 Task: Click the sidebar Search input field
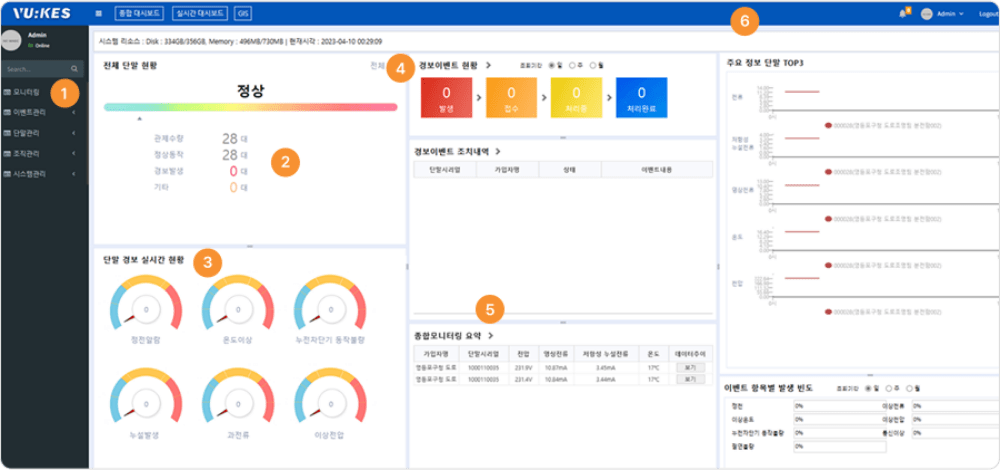(35, 70)
